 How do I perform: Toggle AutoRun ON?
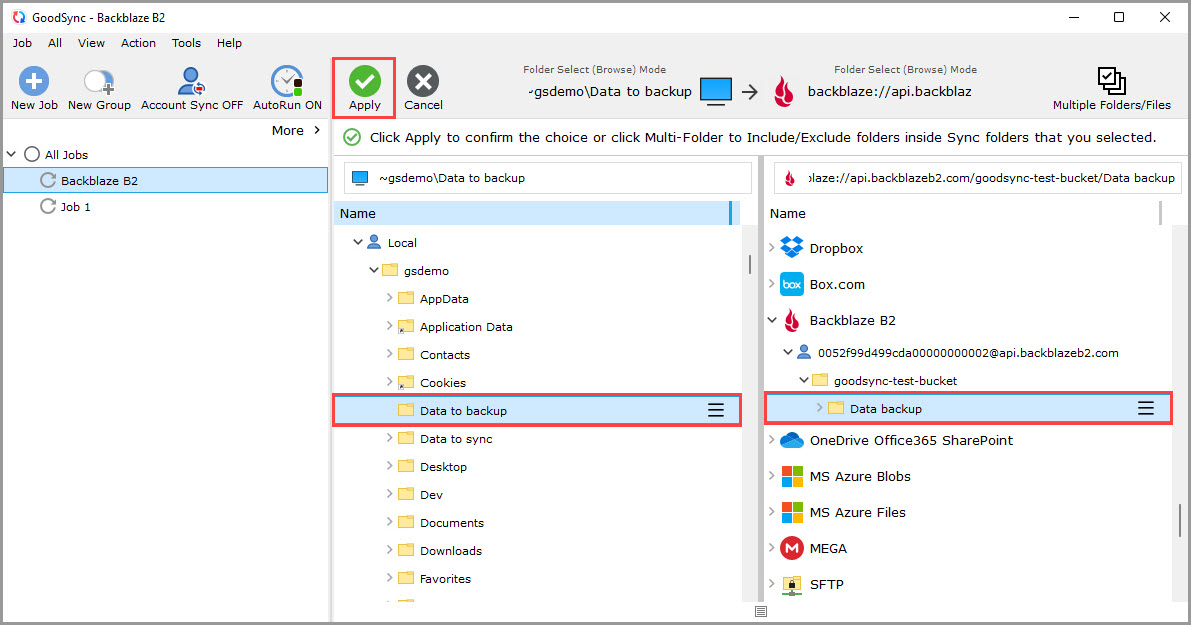pyautogui.click(x=287, y=81)
